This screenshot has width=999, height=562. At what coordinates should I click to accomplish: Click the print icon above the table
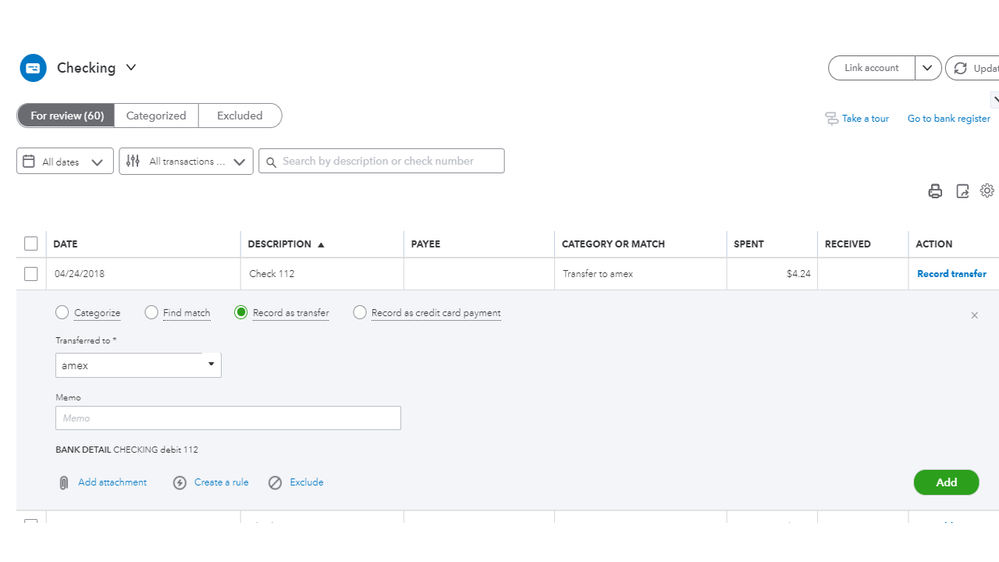[x=935, y=191]
